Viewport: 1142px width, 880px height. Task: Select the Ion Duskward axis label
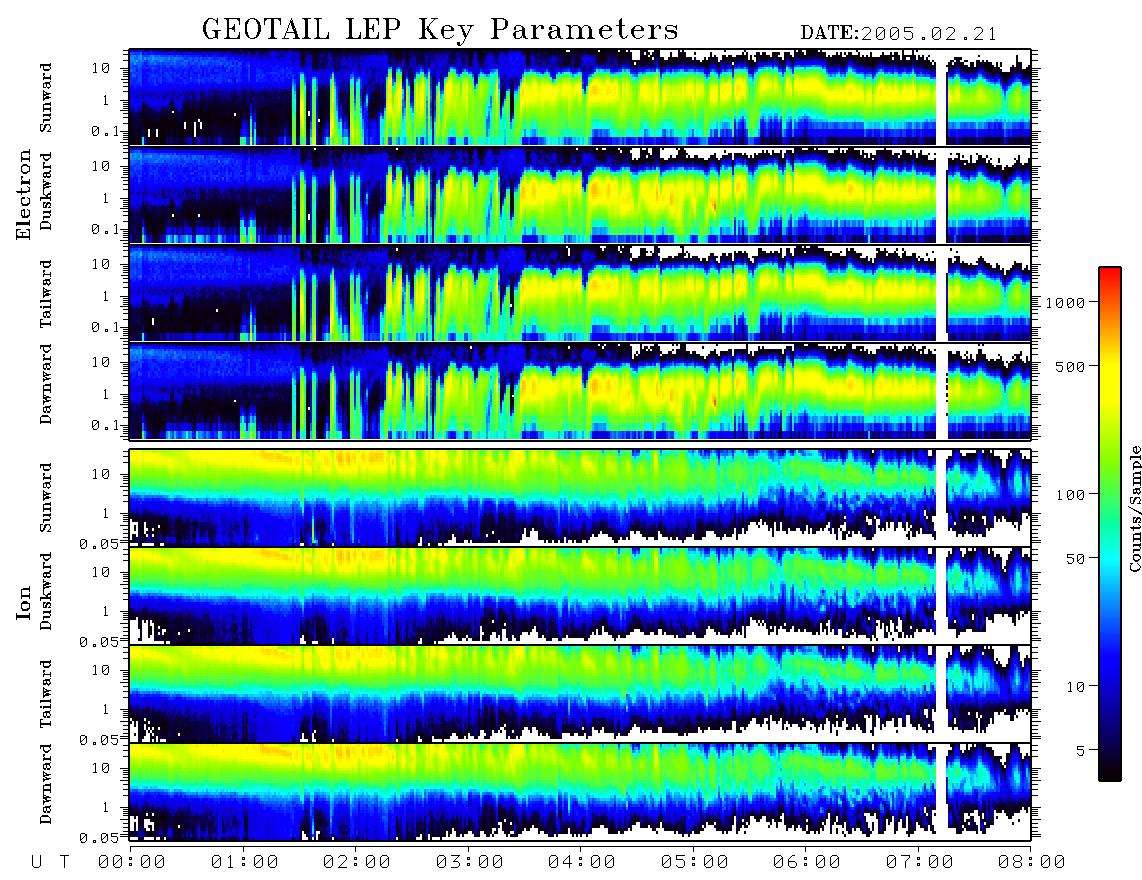click(x=46, y=591)
